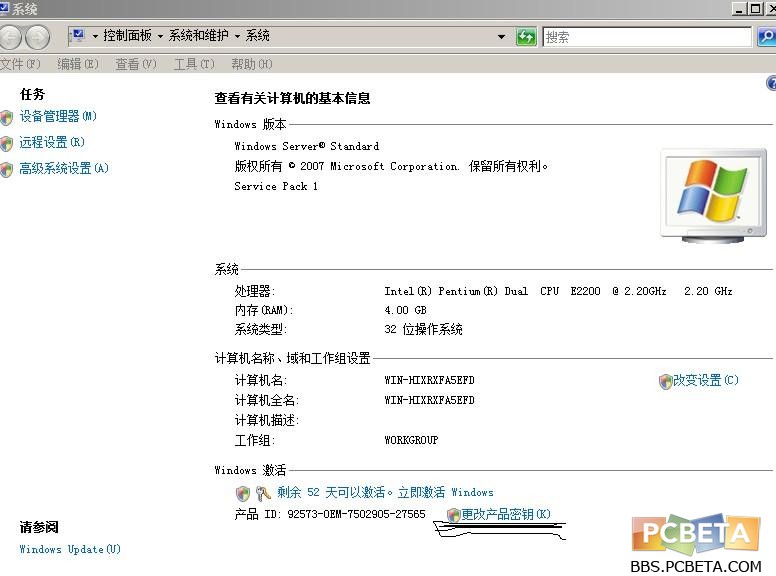
Task: Select 控制面板 in the breadcrumb path
Action: [x=127, y=36]
